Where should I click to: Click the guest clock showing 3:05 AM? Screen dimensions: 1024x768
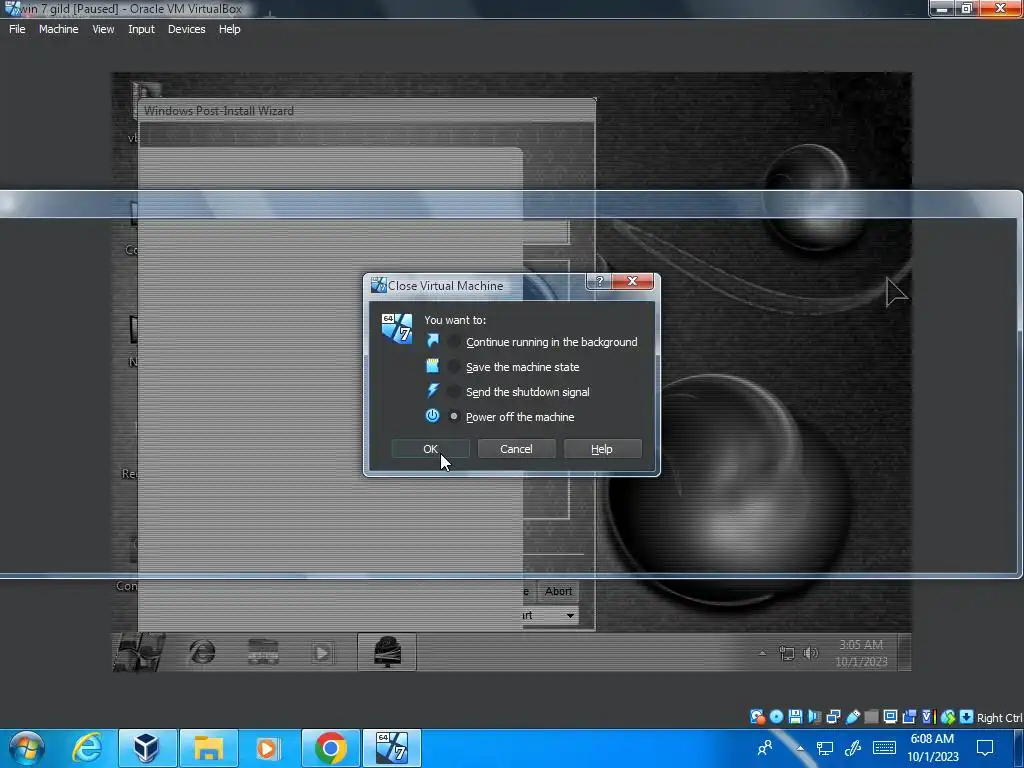coord(861,652)
